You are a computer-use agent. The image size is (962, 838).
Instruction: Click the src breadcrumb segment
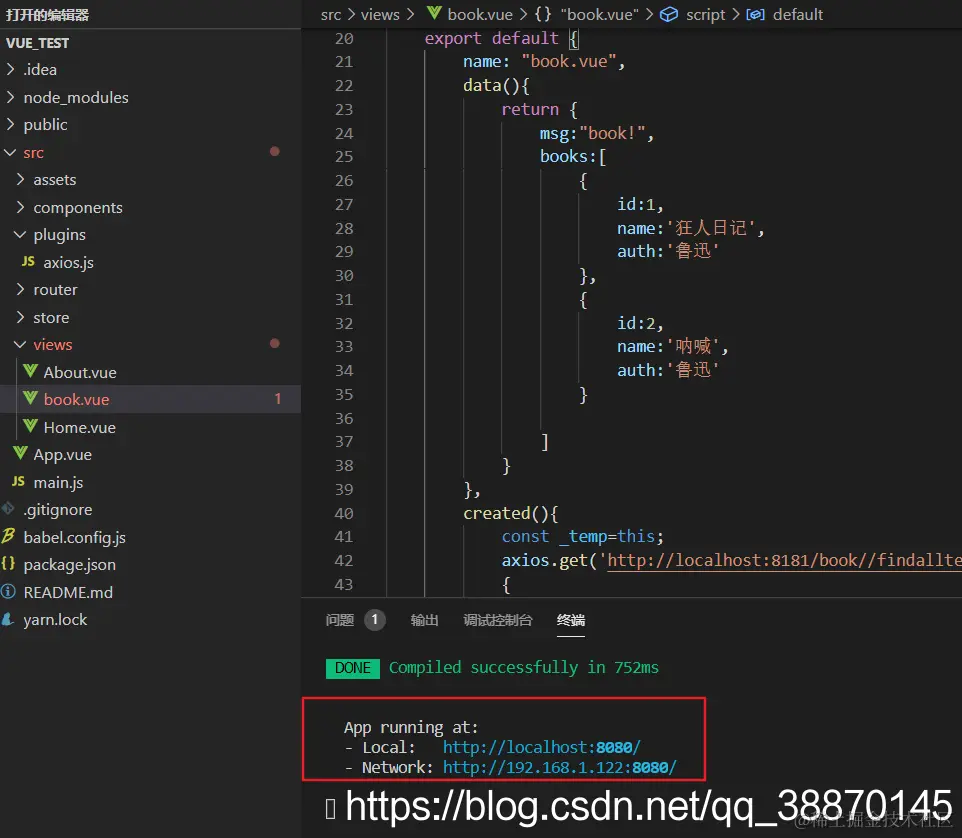click(x=331, y=15)
